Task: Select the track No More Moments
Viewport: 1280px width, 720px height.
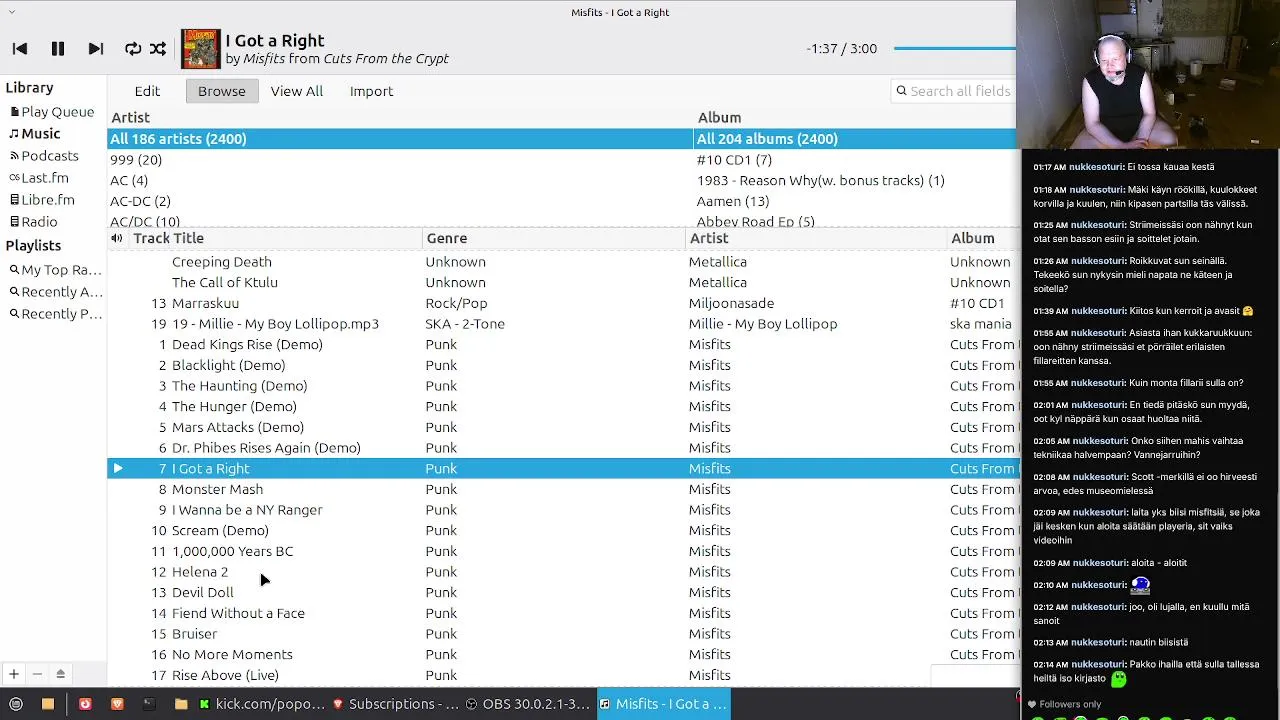Action: tap(232, 655)
